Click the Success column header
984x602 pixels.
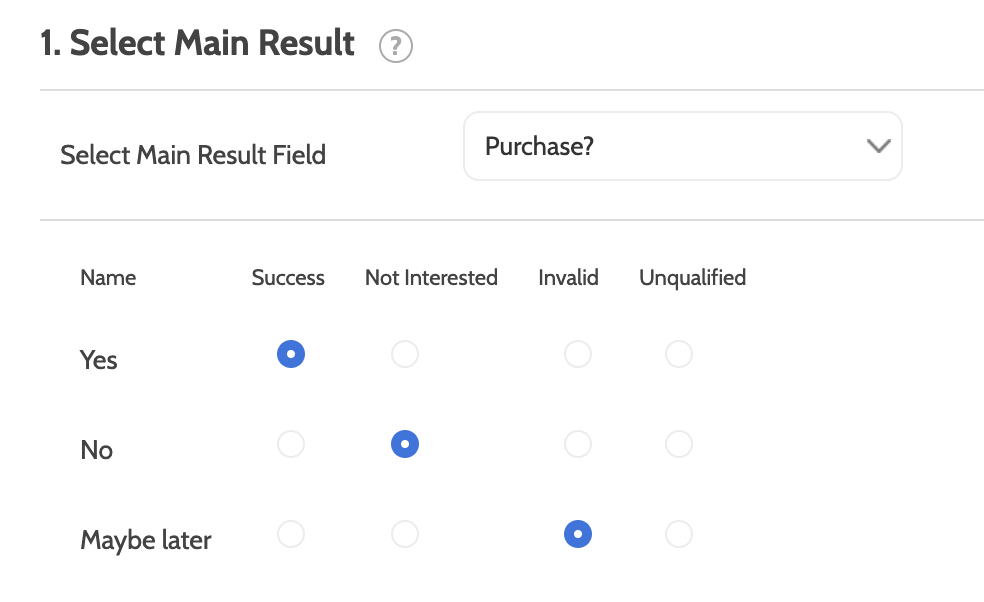(288, 278)
